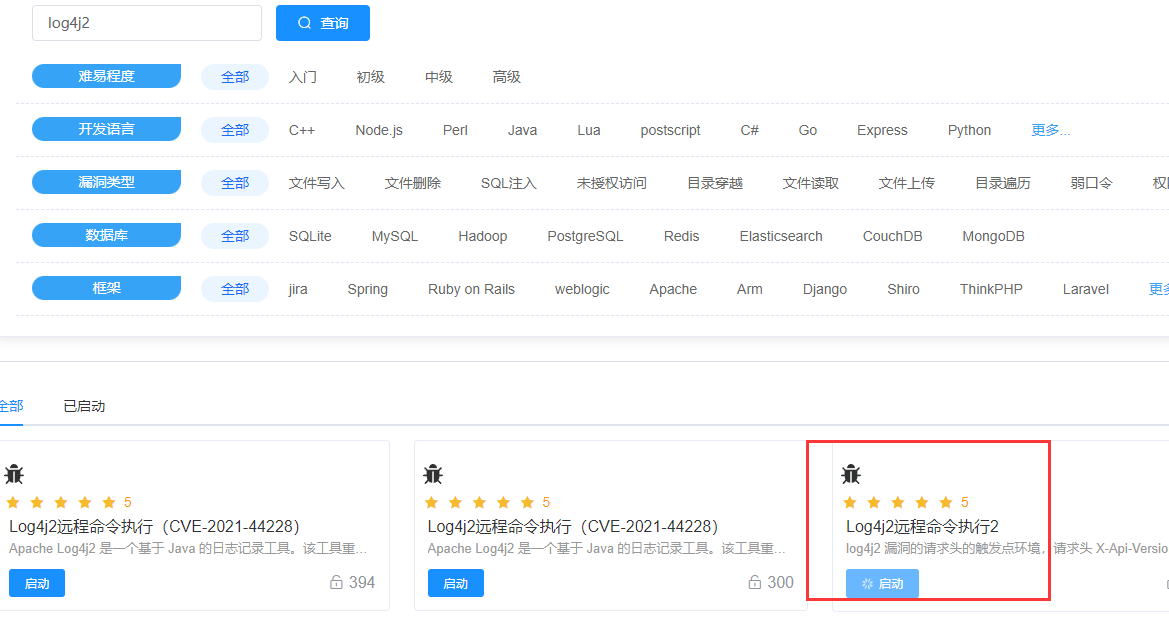
Task: Focus the log4j2 search input field
Action: point(147,23)
